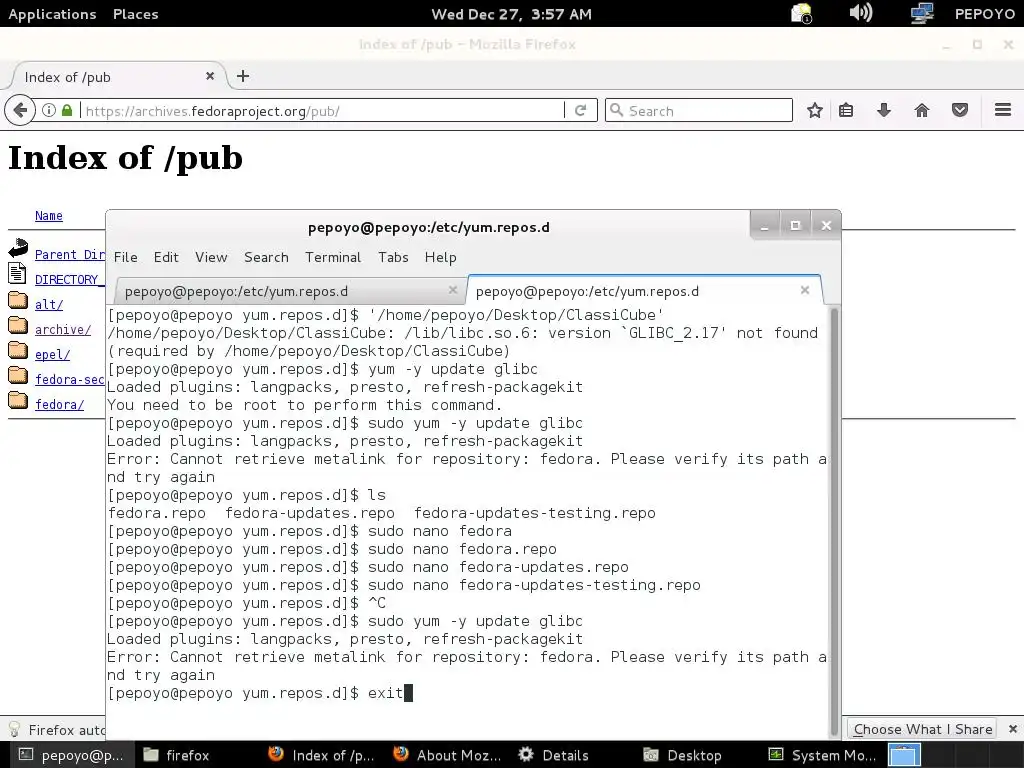The image size is (1024, 768).
Task: Click Choose What I Share button
Action: [923, 729]
